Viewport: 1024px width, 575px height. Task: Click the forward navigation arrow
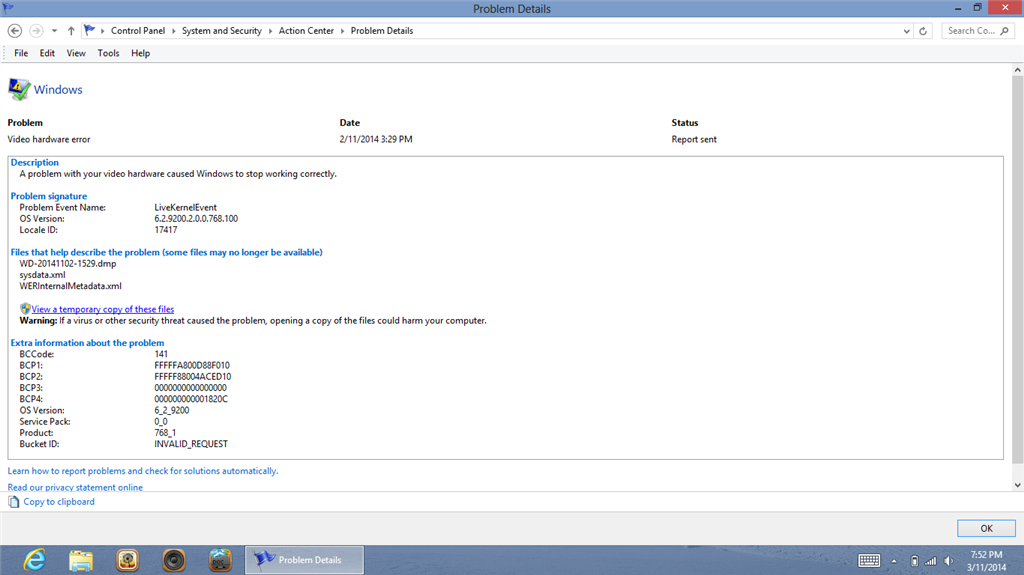coord(37,31)
